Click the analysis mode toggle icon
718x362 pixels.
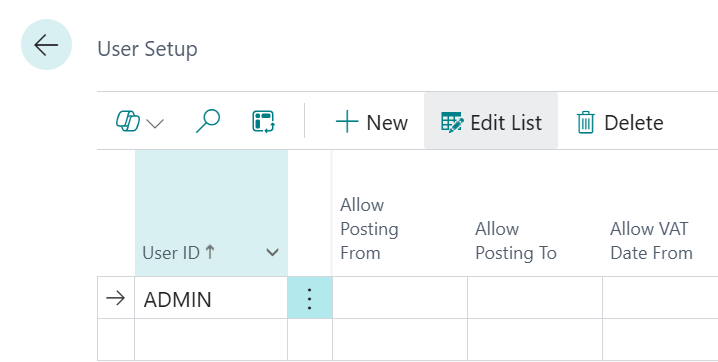click(263, 122)
